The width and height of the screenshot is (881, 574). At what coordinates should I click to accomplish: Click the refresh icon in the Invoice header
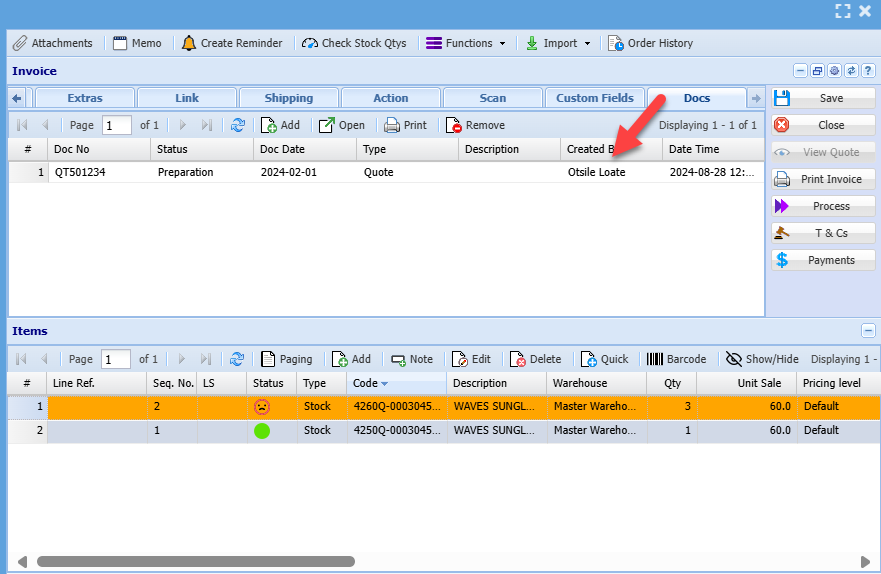pos(851,71)
